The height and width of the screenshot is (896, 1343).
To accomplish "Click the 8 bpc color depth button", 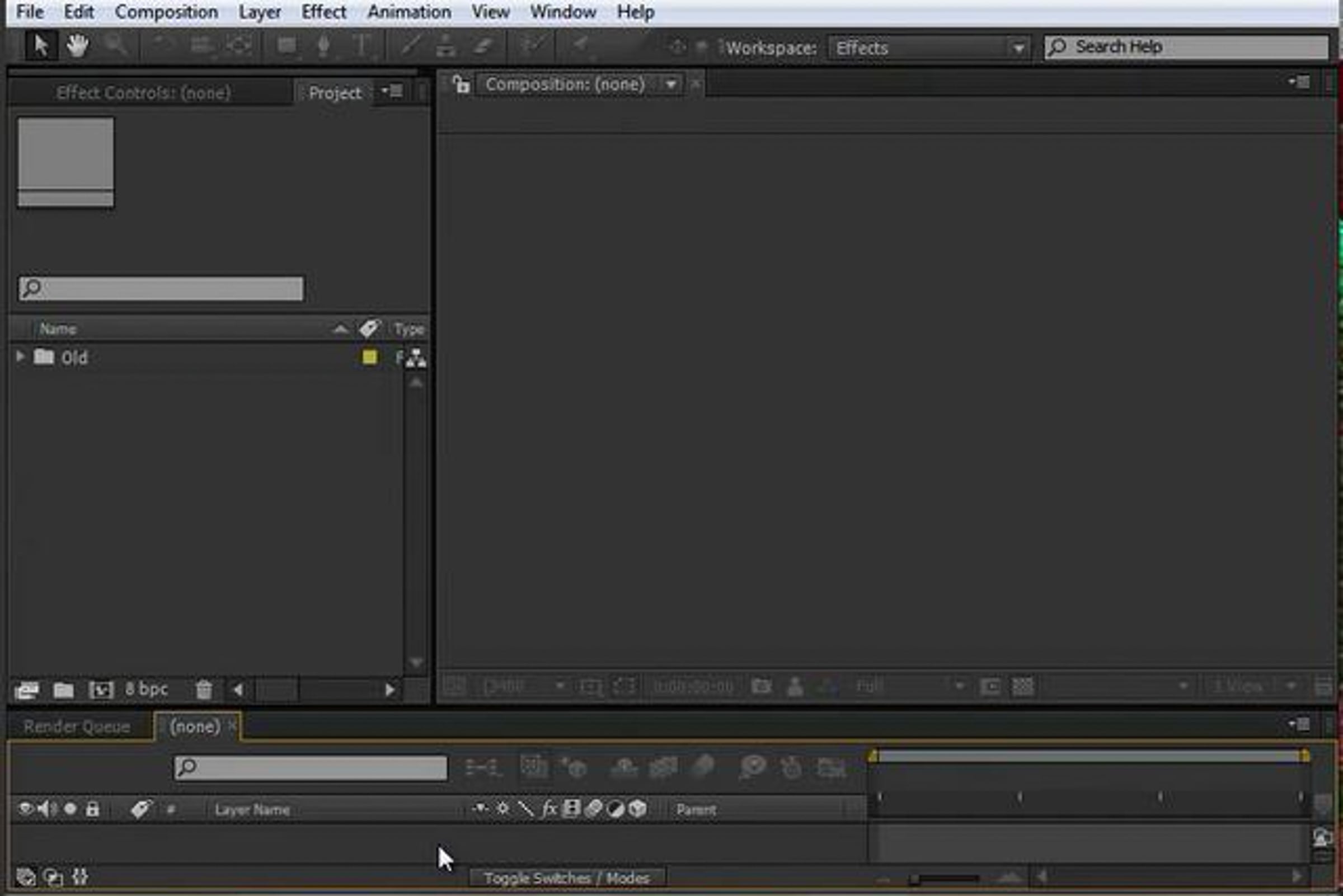I will [146, 689].
